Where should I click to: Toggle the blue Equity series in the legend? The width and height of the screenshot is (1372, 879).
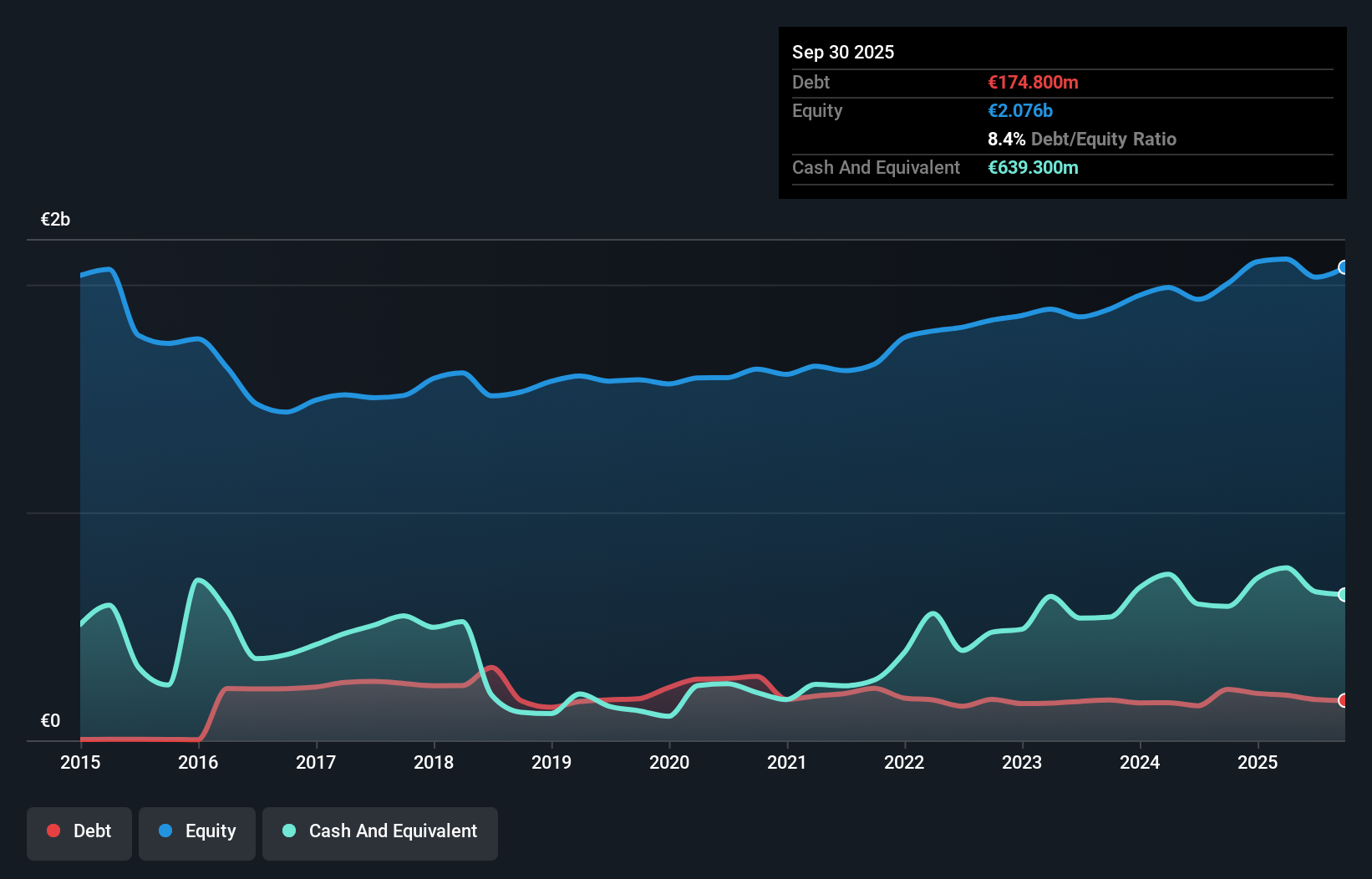197,831
